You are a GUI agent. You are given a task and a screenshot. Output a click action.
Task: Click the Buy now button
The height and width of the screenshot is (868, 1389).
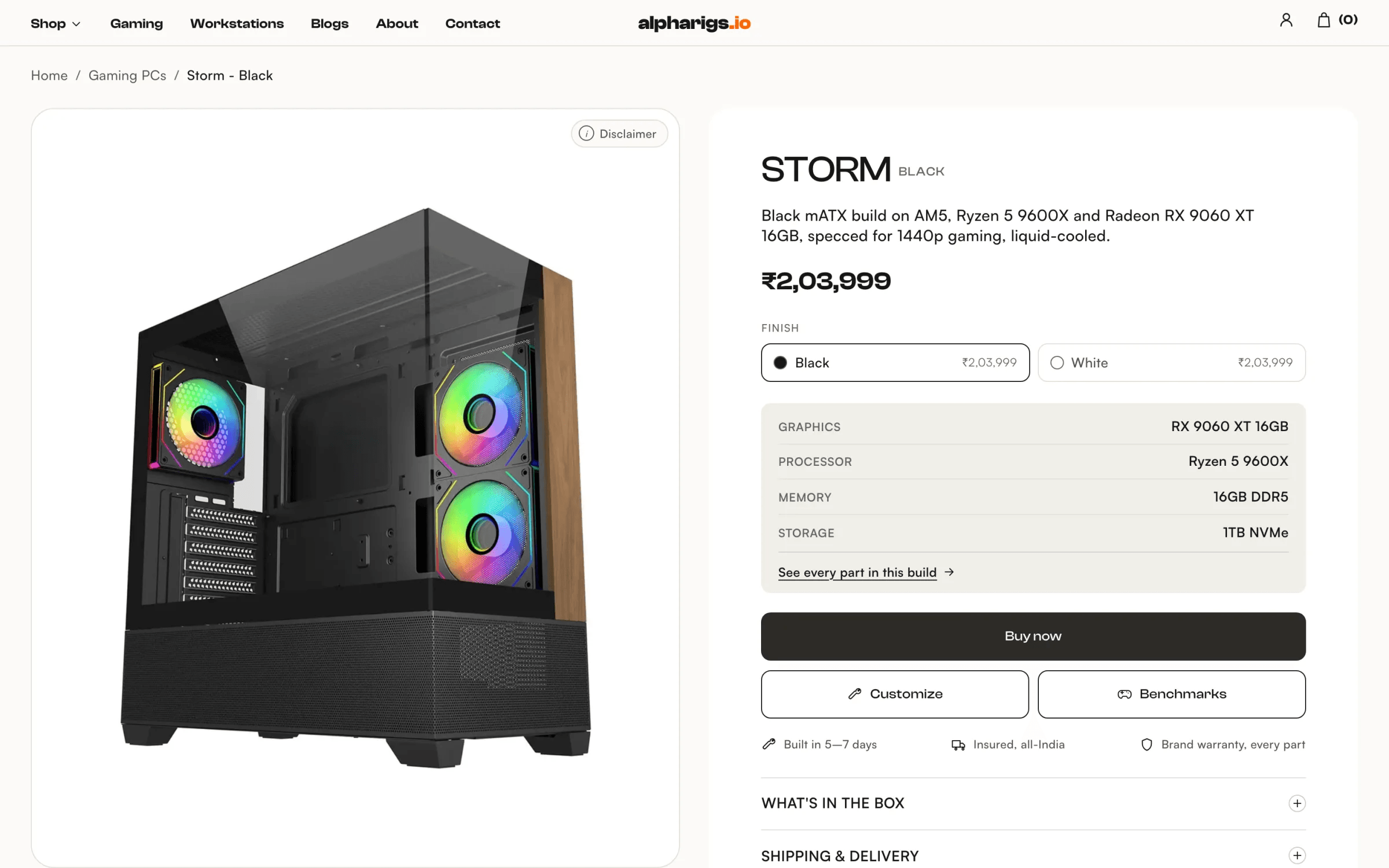pos(1033,636)
